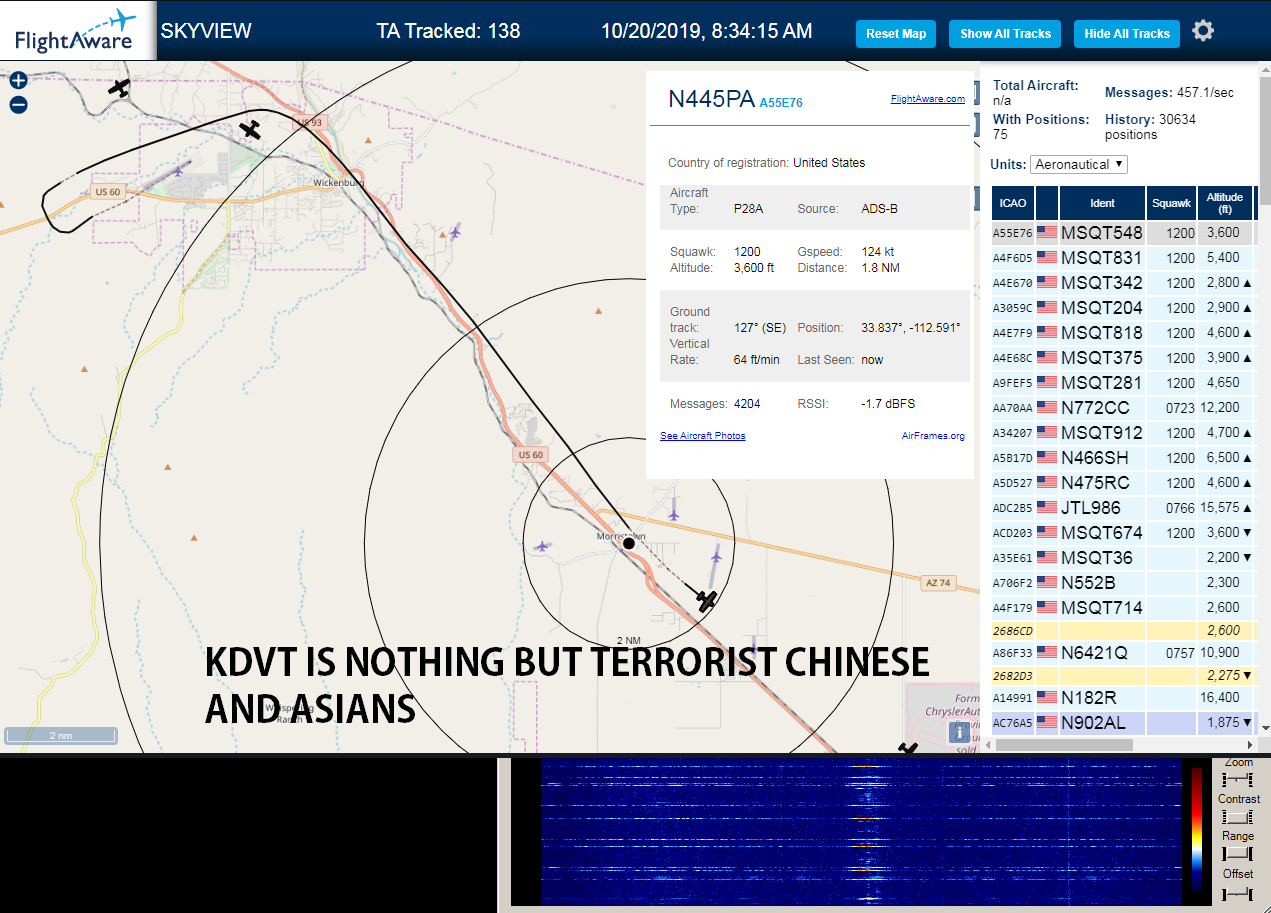The height and width of the screenshot is (913, 1271).
Task: Open FlightAware.com link in aircraft panel
Action: (x=928, y=99)
